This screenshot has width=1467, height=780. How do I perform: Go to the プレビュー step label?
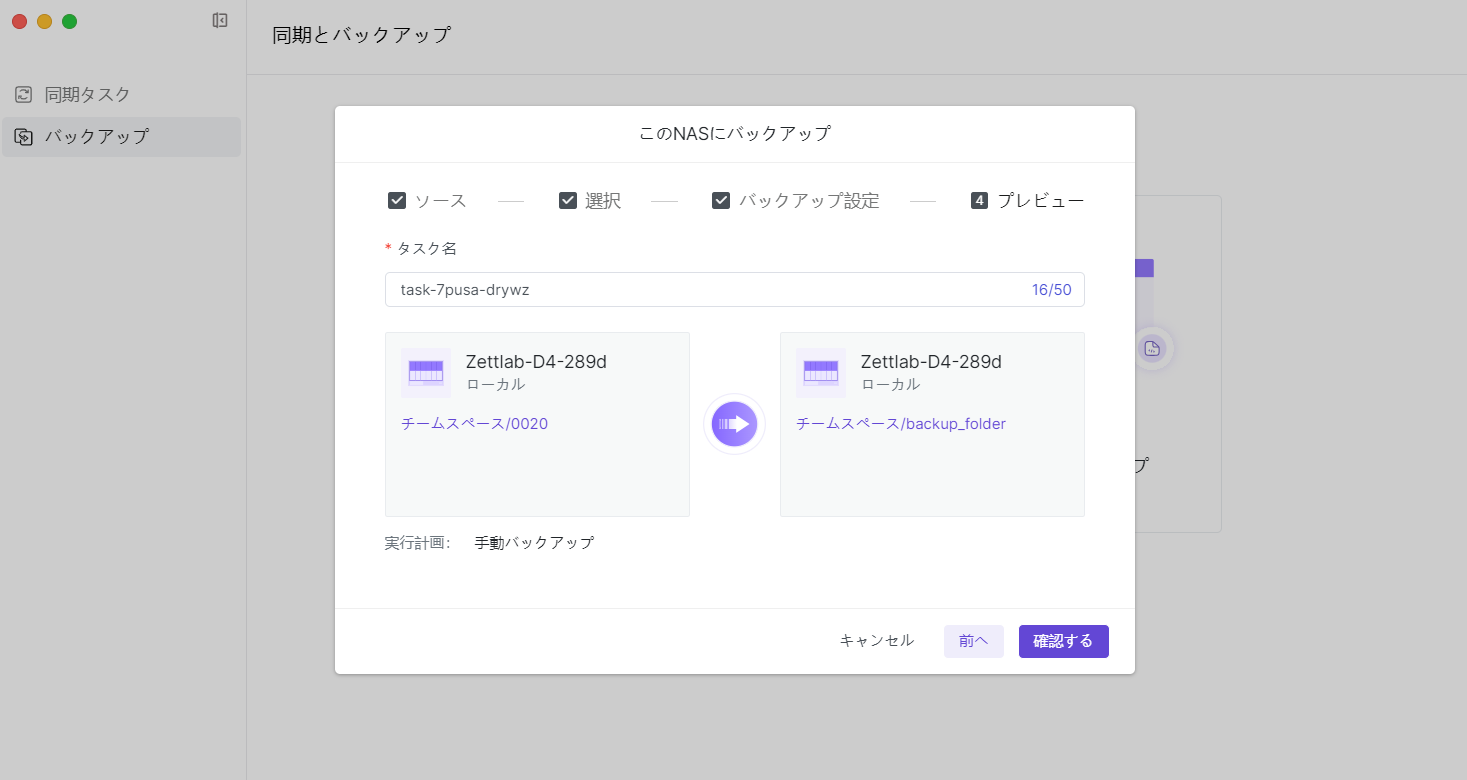click(x=1040, y=201)
